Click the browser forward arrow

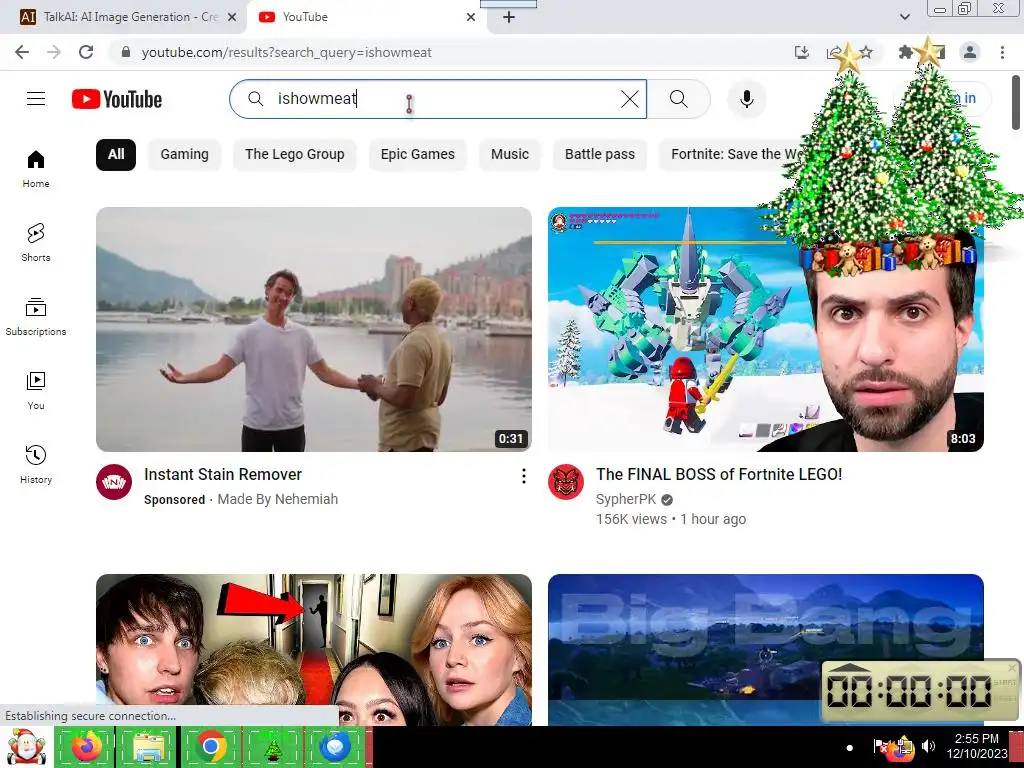[54, 52]
